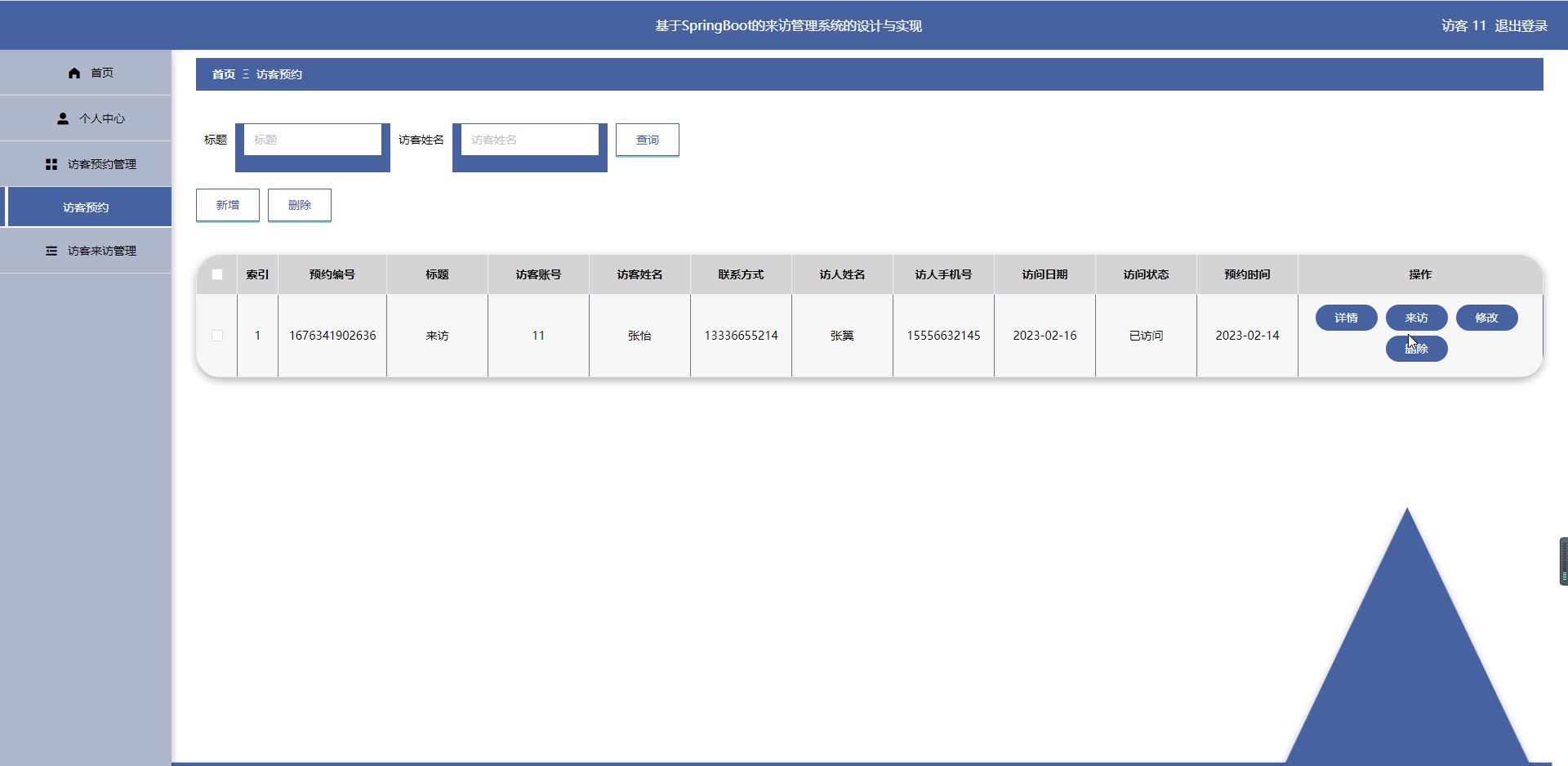Click the account cell 11 in the row
The height and width of the screenshot is (766, 1568).
coord(538,336)
